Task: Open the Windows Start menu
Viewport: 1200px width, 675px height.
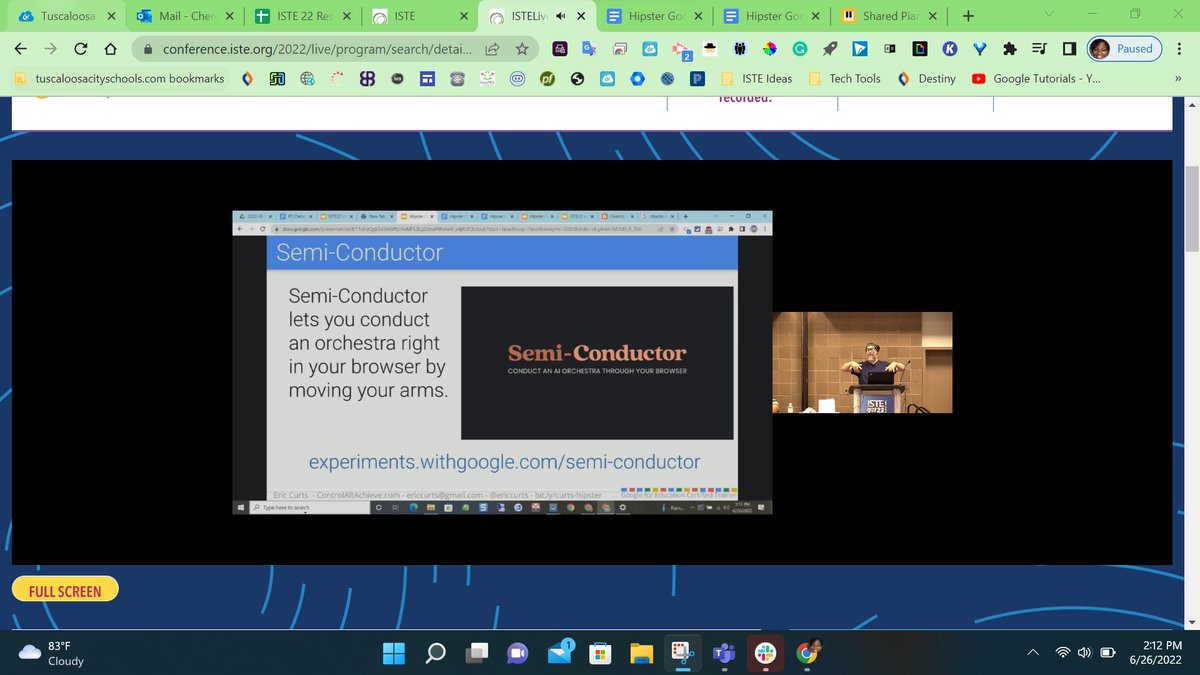Action: point(394,653)
